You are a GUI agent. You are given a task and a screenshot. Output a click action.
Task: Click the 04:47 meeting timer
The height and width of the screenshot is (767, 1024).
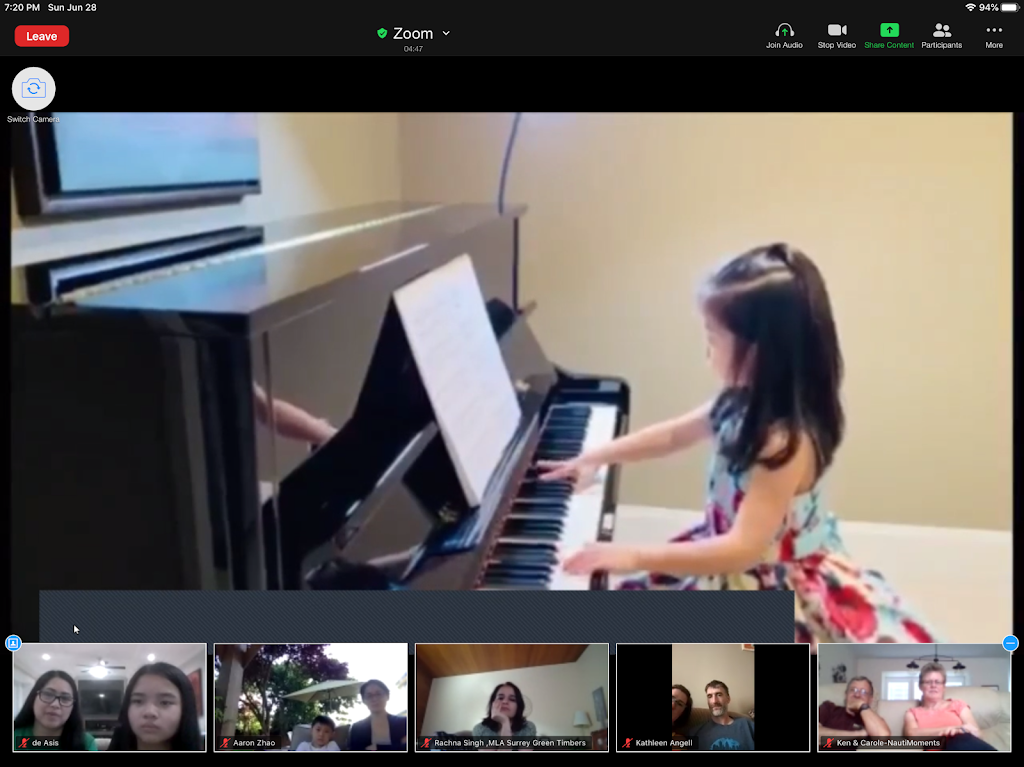pos(413,49)
